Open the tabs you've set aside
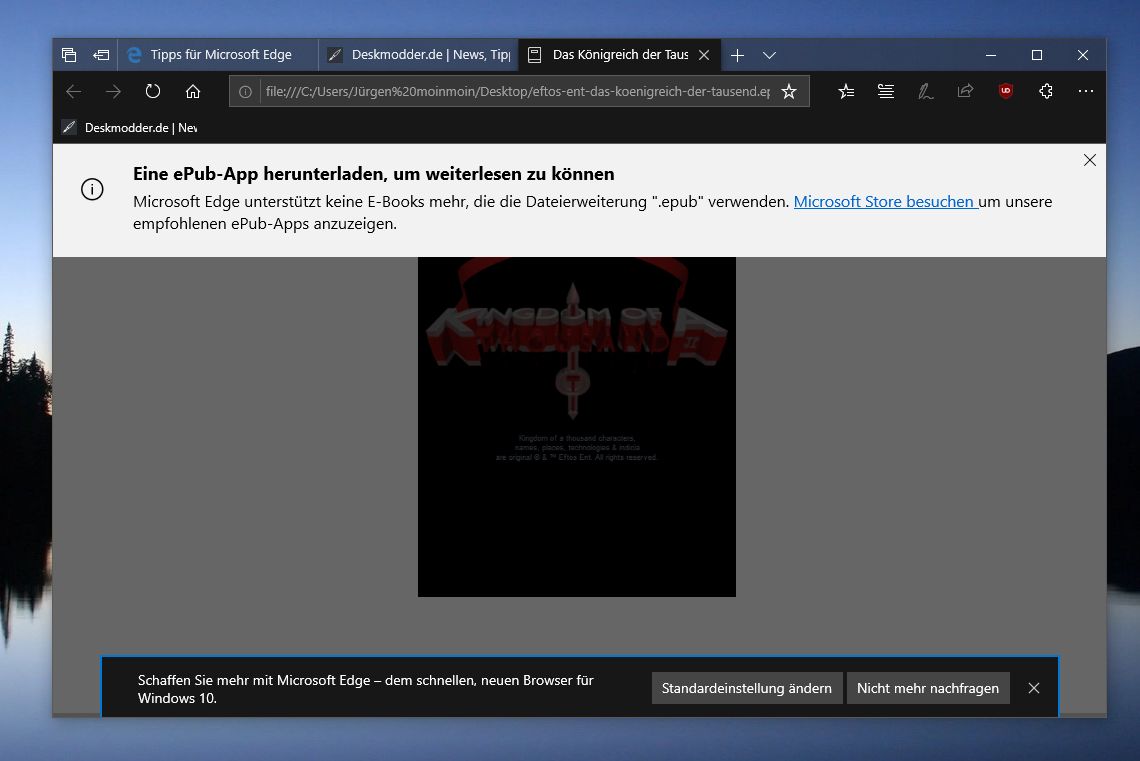Viewport: 1140px width, 761px height. point(69,55)
